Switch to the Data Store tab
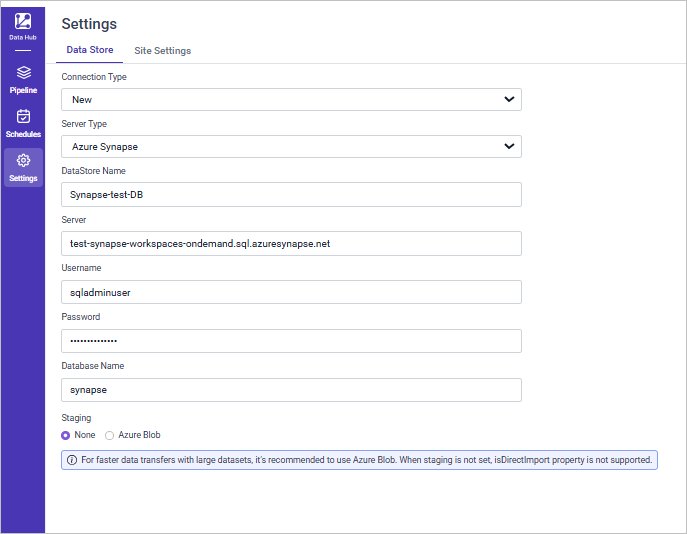The image size is (687, 534). [90, 50]
